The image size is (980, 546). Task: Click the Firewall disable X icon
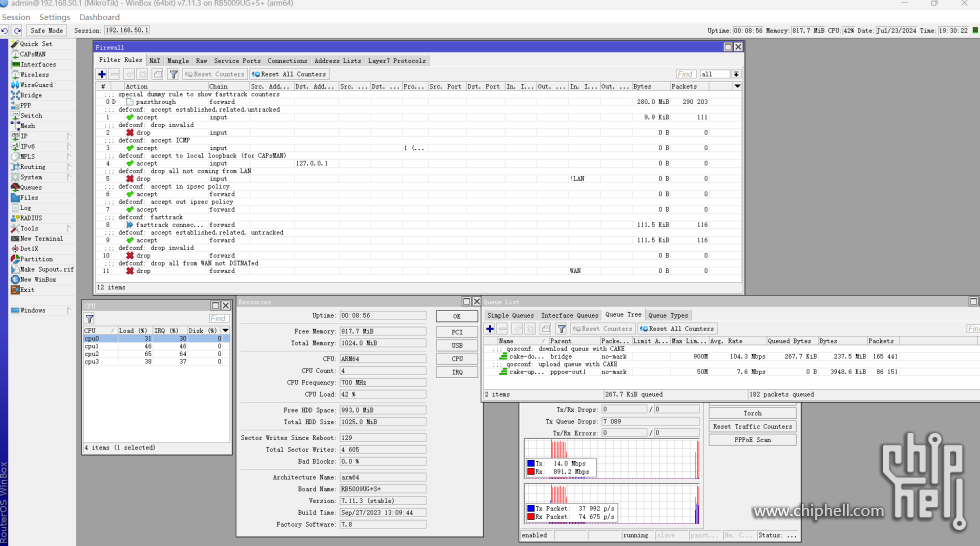[x=142, y=74]
